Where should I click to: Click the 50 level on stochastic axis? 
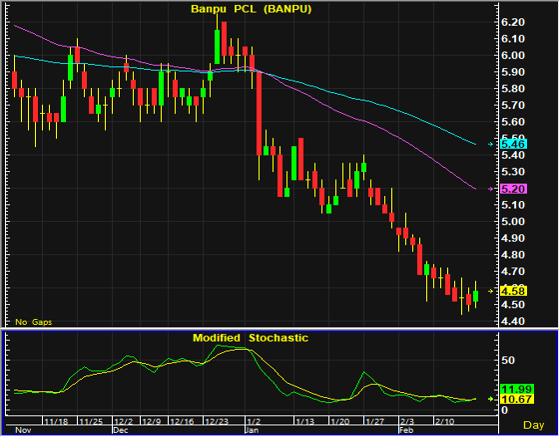coord(508,360)
